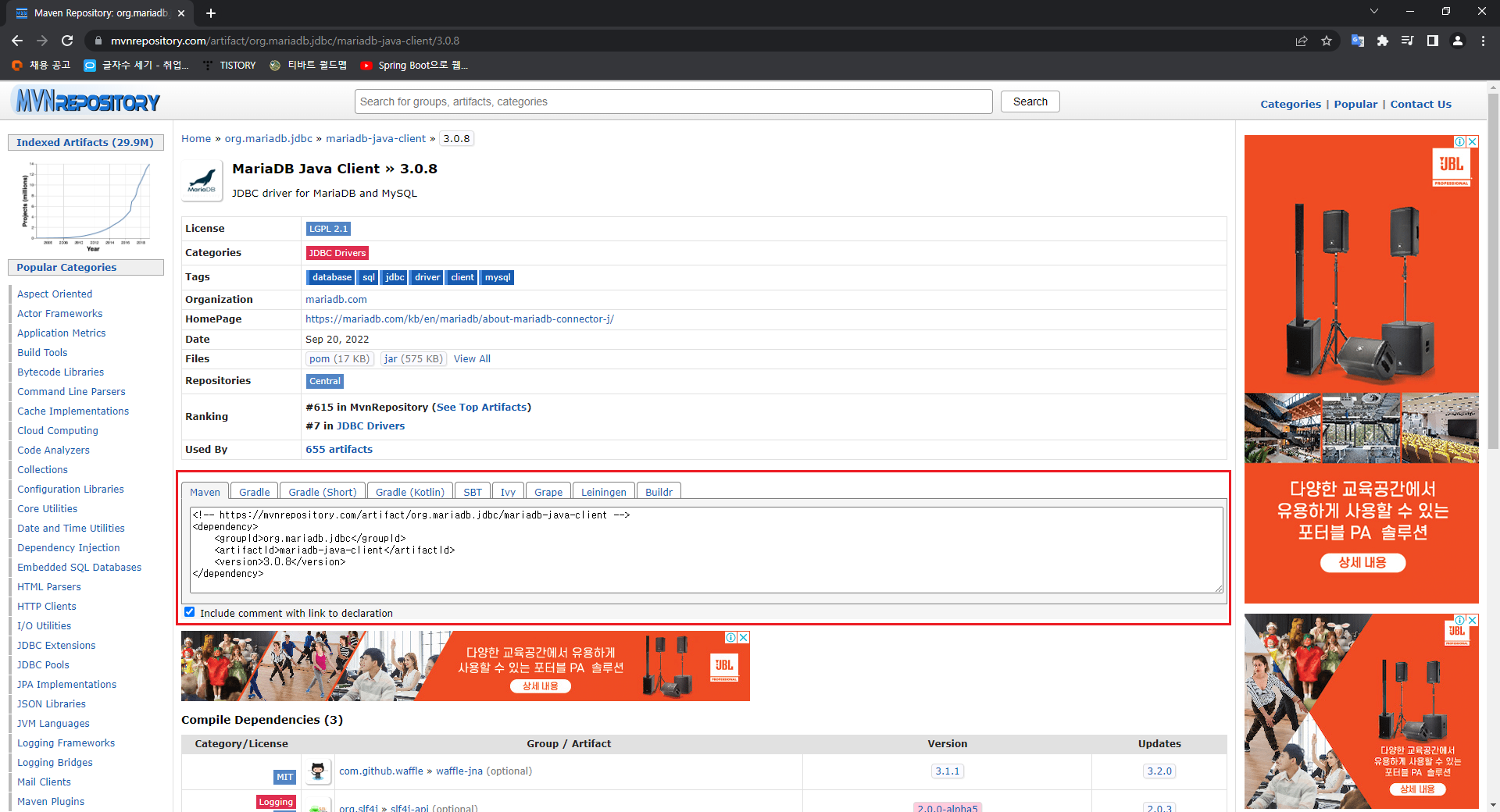1500x812 pixels.
Task: Close the top right JBL ad
Action: click(x=1473, y=141)
